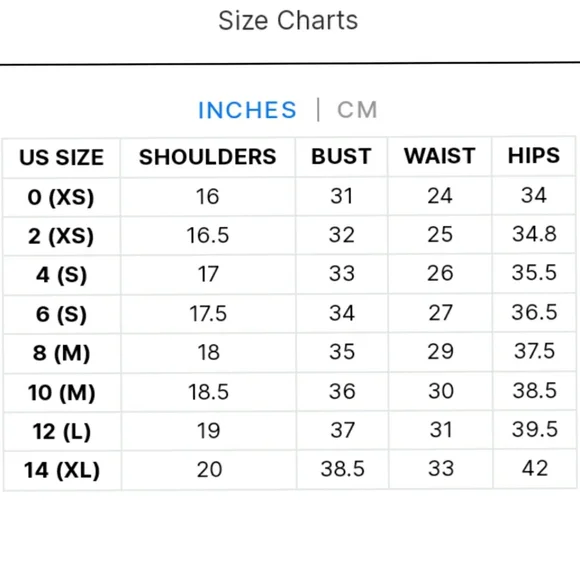Click the US SIZE column header
The image size is (580, 580).
(x=61, y=157)
